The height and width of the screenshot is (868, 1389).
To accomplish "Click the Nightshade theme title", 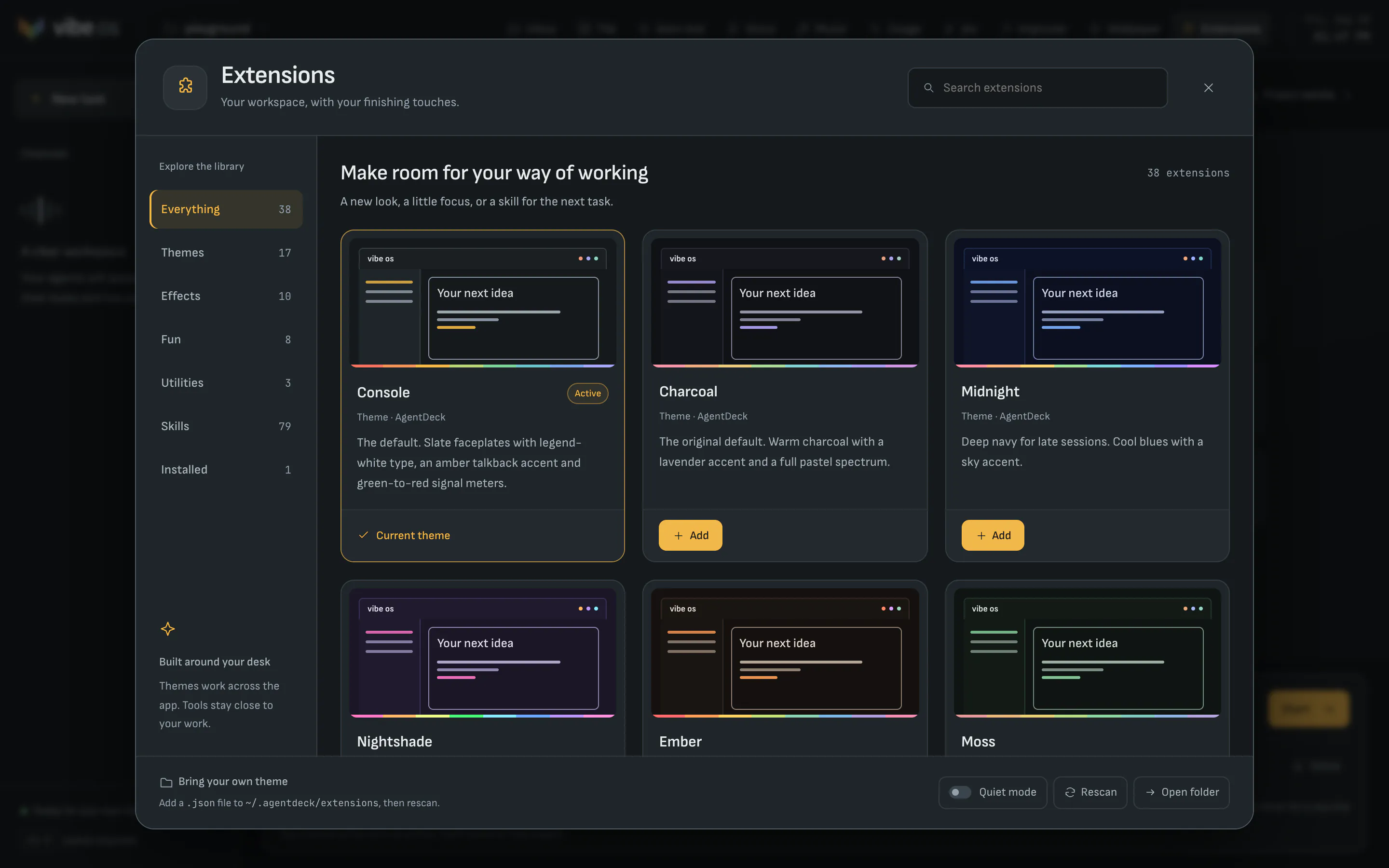I will coord(395,742).
